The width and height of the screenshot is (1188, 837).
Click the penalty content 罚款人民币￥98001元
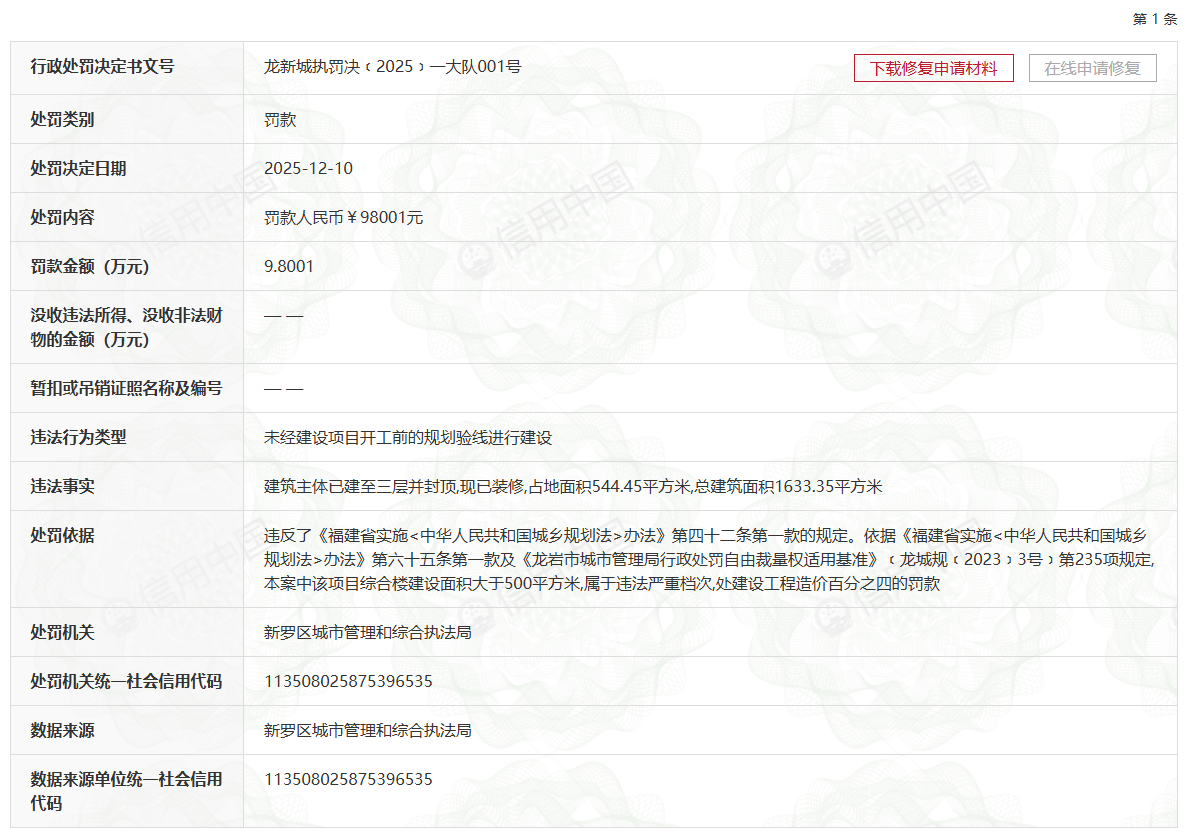pyautogui.click(x=343, y=217)
